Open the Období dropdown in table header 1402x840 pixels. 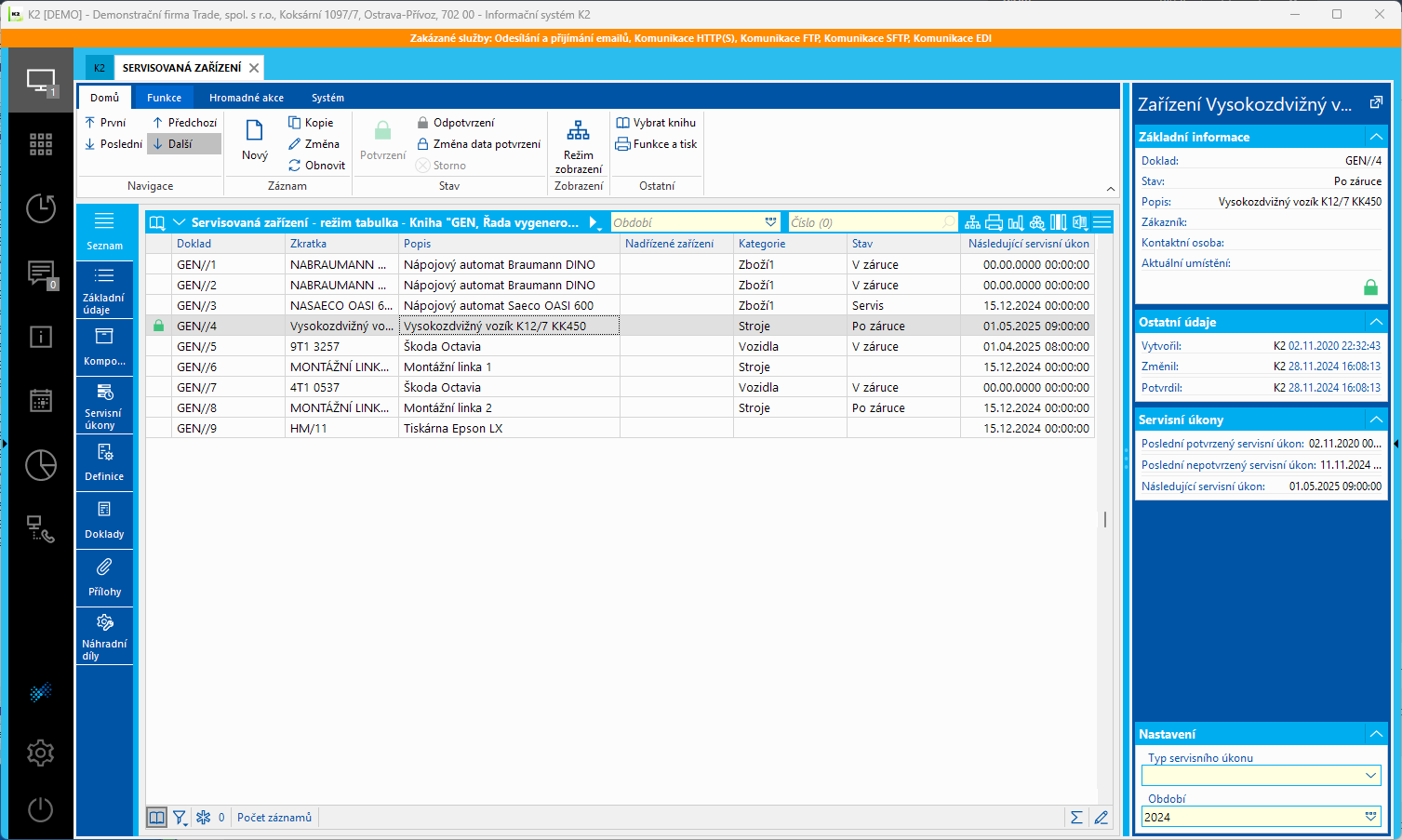click(x=770, y=222)
